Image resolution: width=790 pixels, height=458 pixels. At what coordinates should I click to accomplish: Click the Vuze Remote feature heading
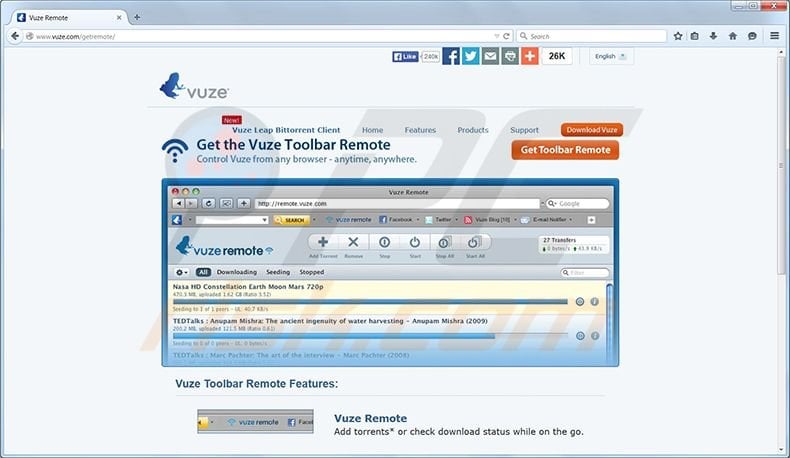(x=370, y=418)
